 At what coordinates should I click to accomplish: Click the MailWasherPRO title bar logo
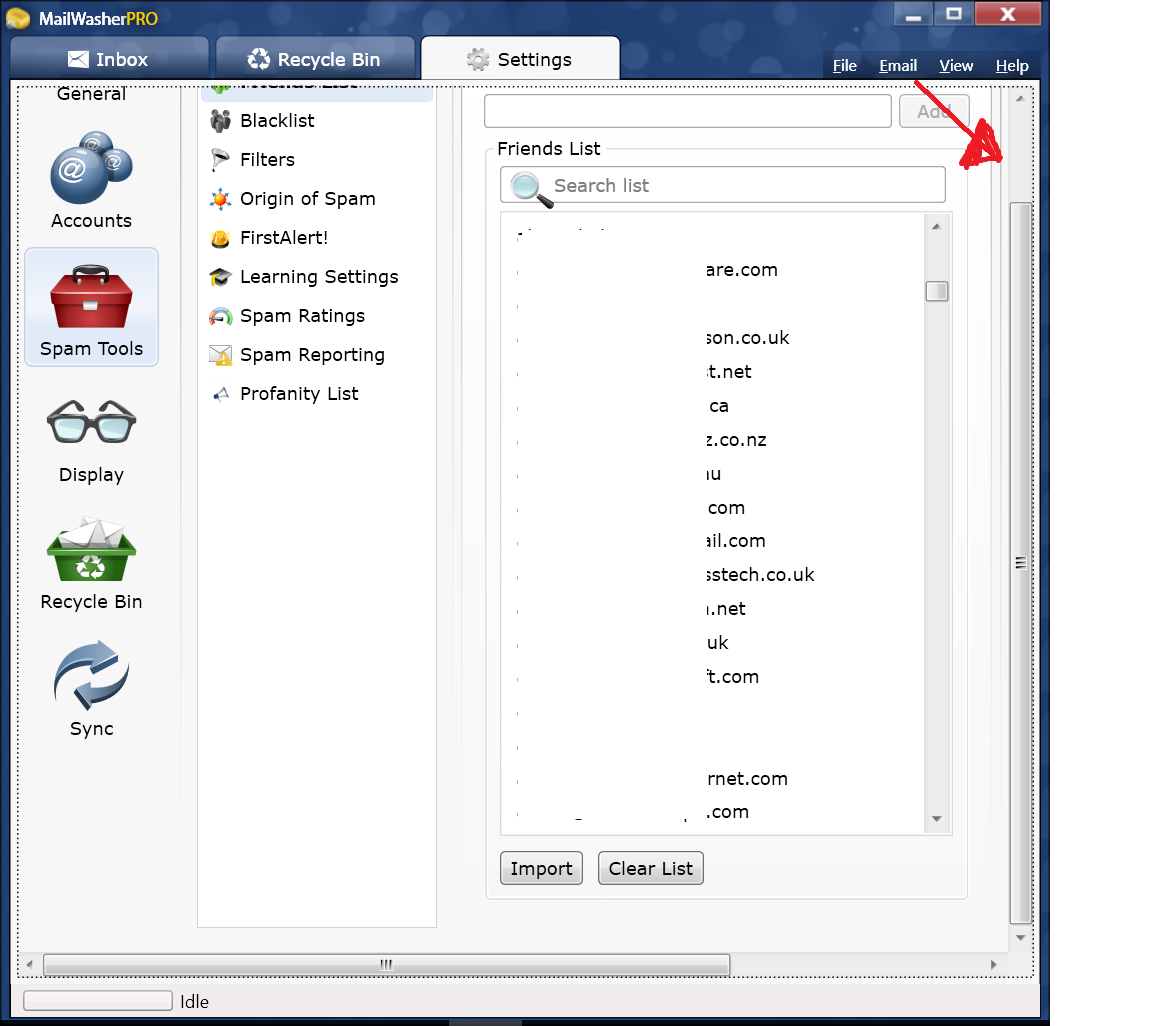tap(18, 18)
